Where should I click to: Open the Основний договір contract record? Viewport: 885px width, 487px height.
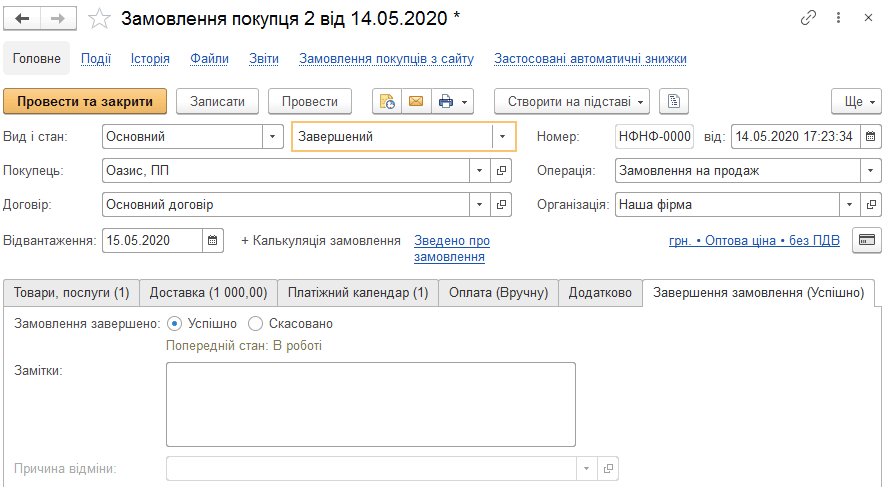click(501, 205)
